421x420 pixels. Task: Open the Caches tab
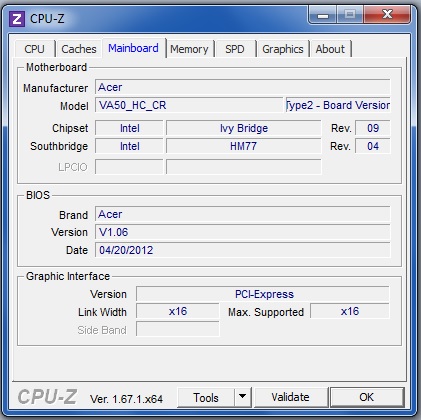click(x=79, y=49)
